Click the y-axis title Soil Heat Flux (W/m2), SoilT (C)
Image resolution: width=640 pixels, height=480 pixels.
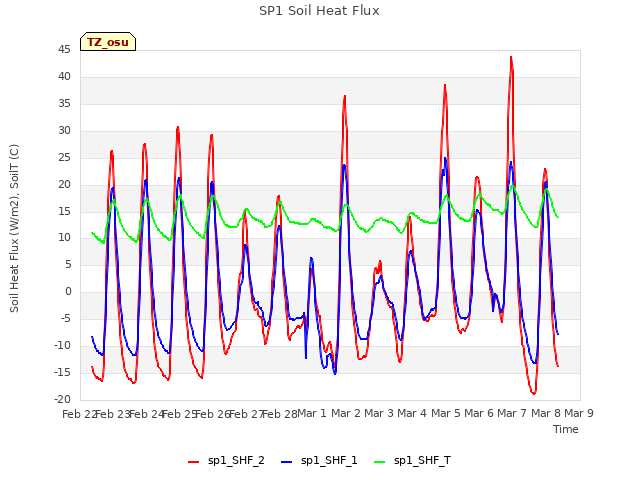click(x=14, y=228)
